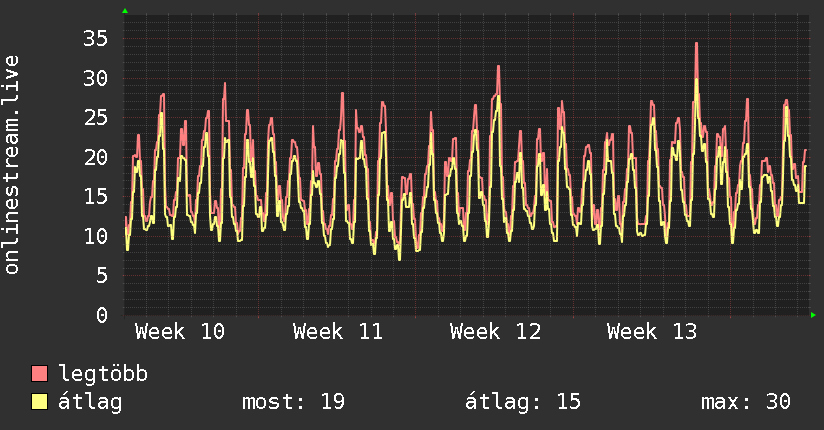Click the 'most: 19' value

tap(293, 402)
